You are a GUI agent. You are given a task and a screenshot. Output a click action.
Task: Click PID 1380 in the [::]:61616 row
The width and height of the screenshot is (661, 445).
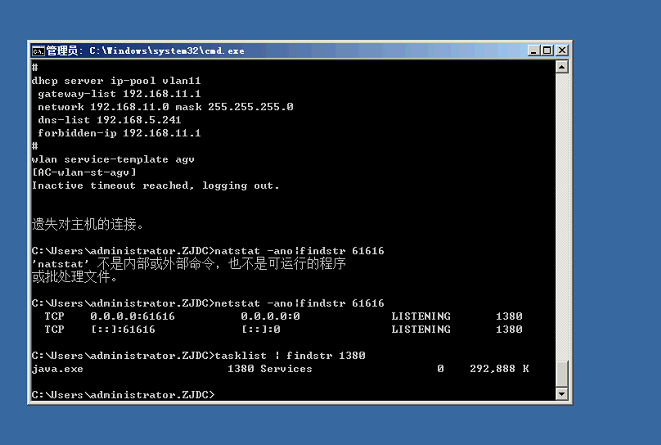pos(509,329)
